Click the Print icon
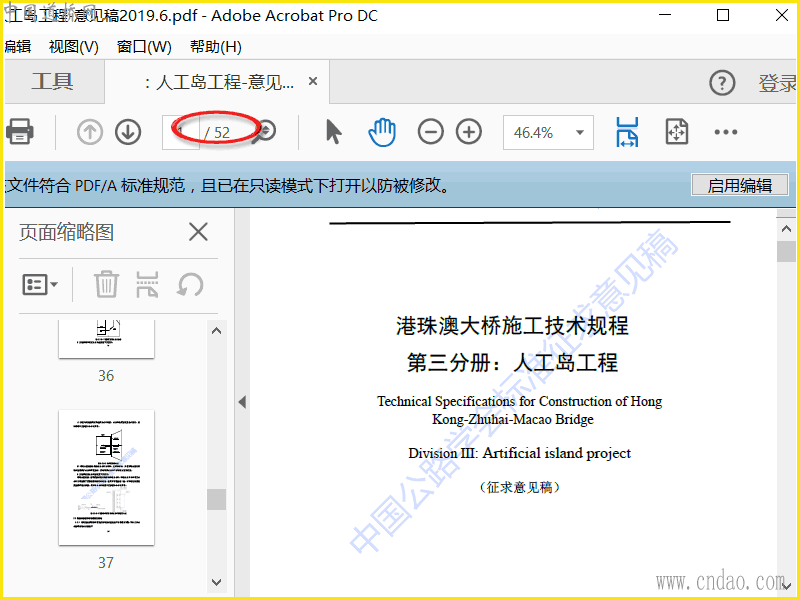 (x=19, y=132)
